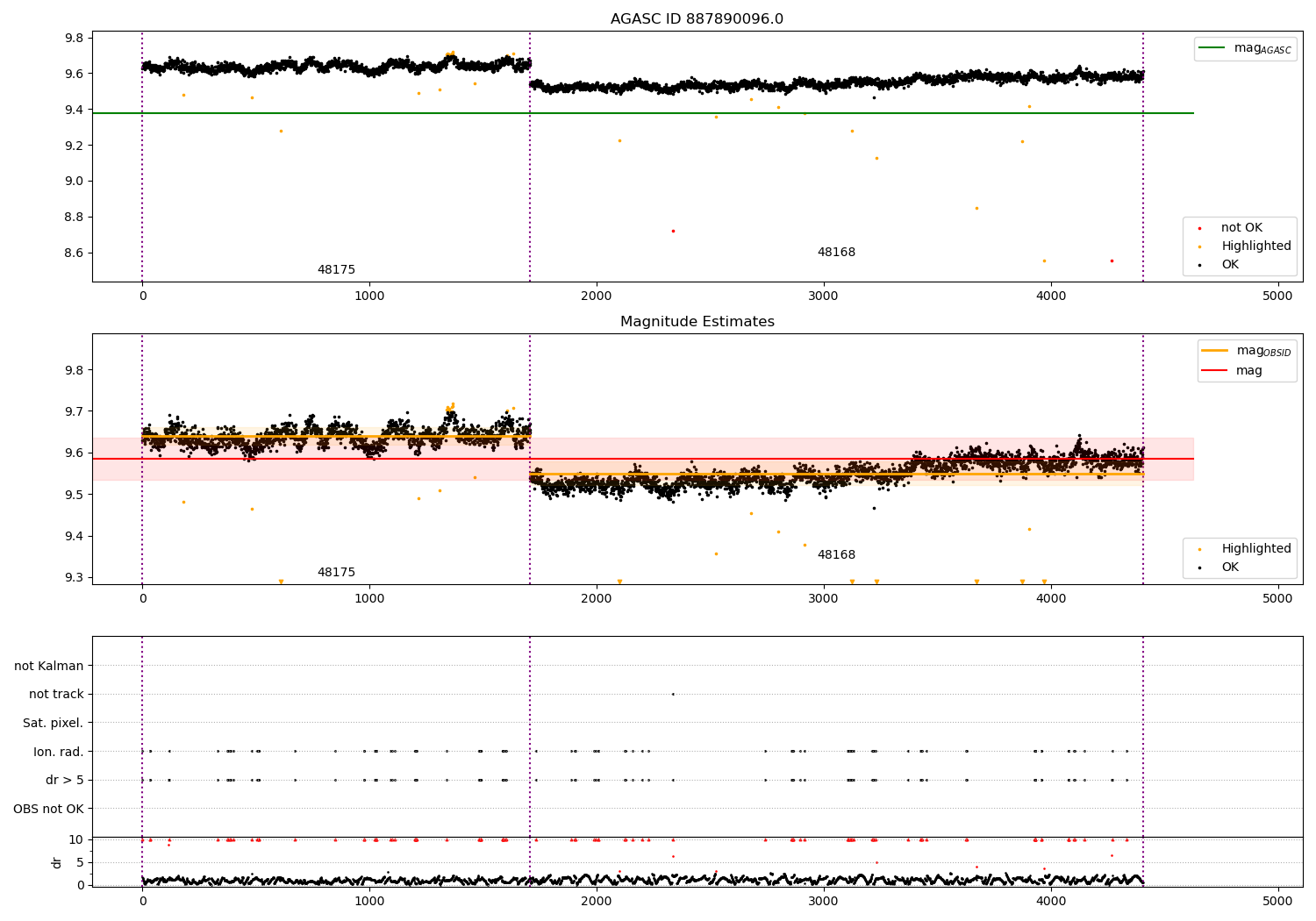Click y-axis tick 8.6 in top plot
1316x921 pixels.
pos(74,253)
